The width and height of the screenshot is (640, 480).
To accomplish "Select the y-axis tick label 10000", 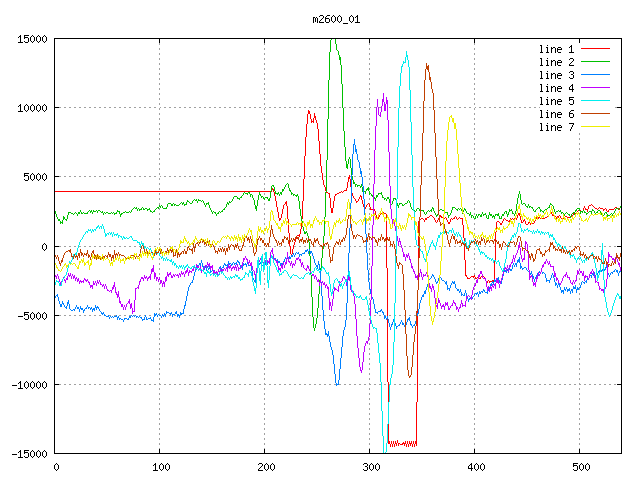I will (x=31, y=108).
